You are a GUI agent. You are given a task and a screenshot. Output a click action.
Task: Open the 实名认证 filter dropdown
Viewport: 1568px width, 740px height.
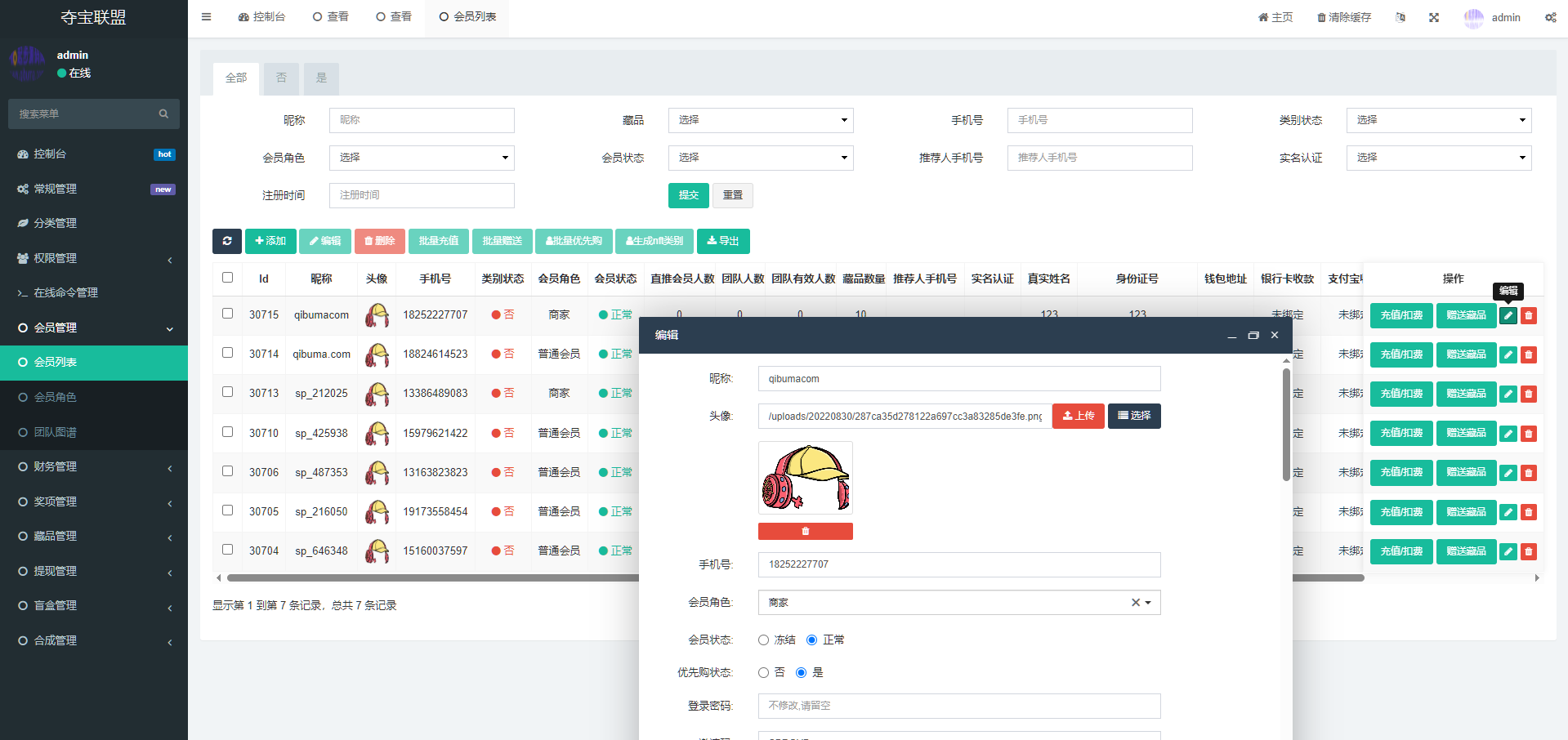[1438, 158]
